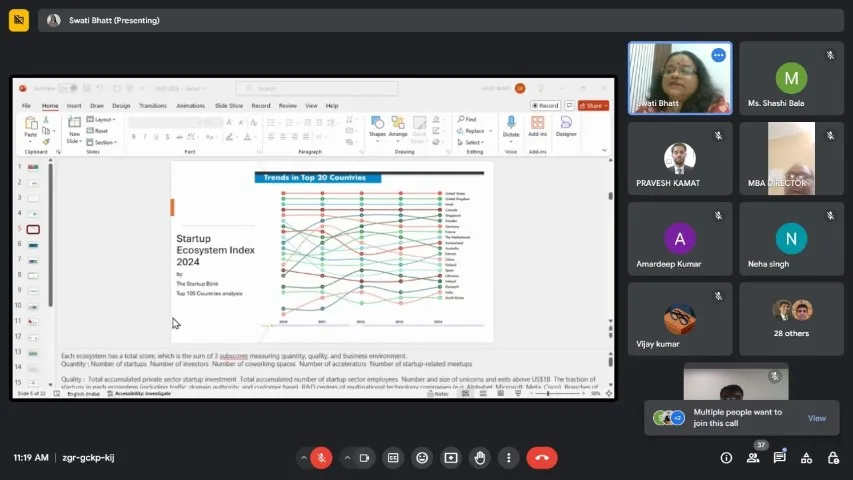Switch to the Slide Show ribbon tab
Image resolution: width=853 pixels, height=480 pixels.
(229, 105)
